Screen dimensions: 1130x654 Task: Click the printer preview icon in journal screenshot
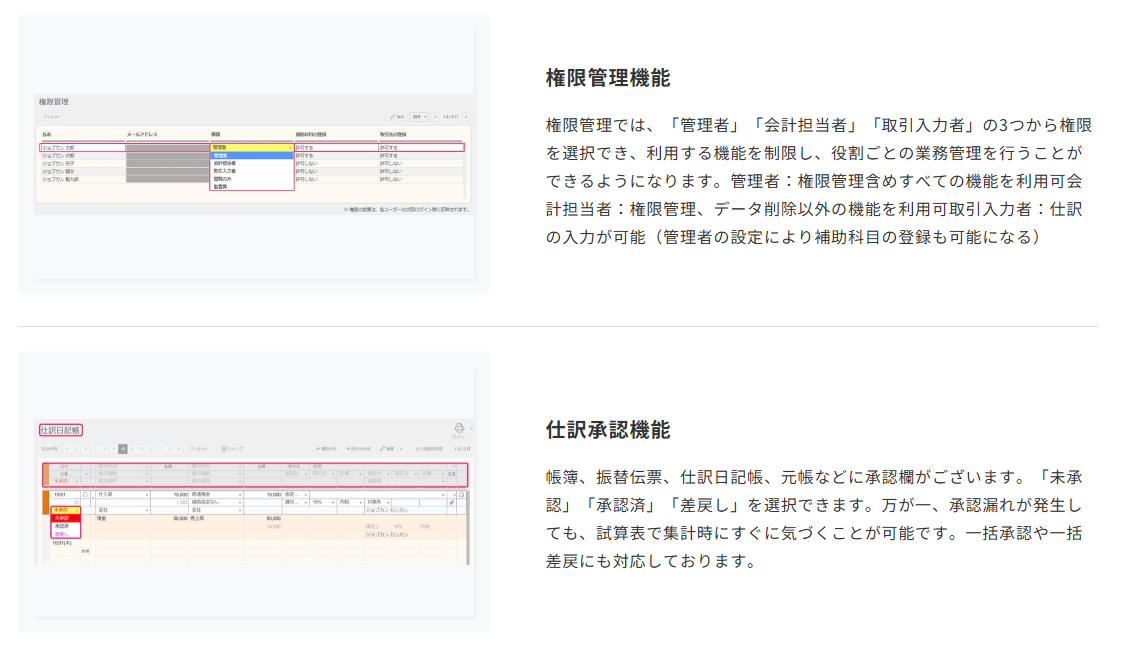pos(459,429)
